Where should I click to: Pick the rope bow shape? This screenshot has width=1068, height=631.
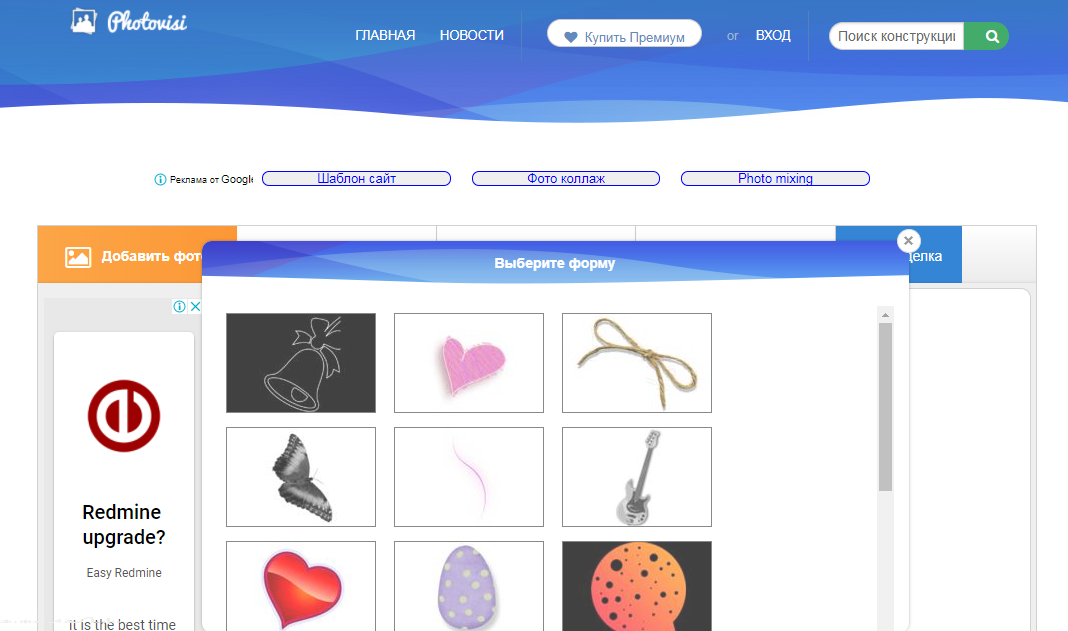pyautogui.click(x=637, y=363)
